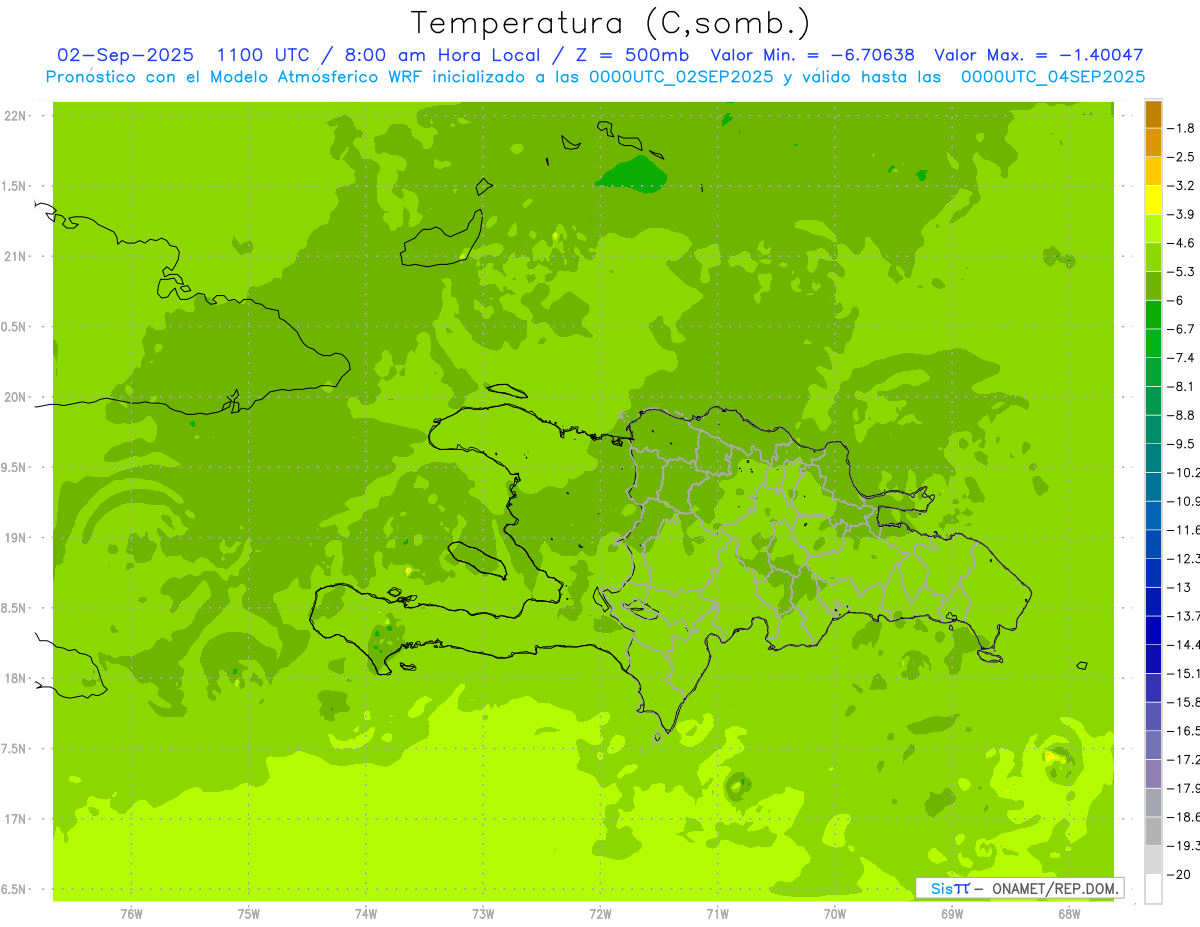Click the "18N" latitude label
This screenshot has height=927, width=1200.
[17, 679]
